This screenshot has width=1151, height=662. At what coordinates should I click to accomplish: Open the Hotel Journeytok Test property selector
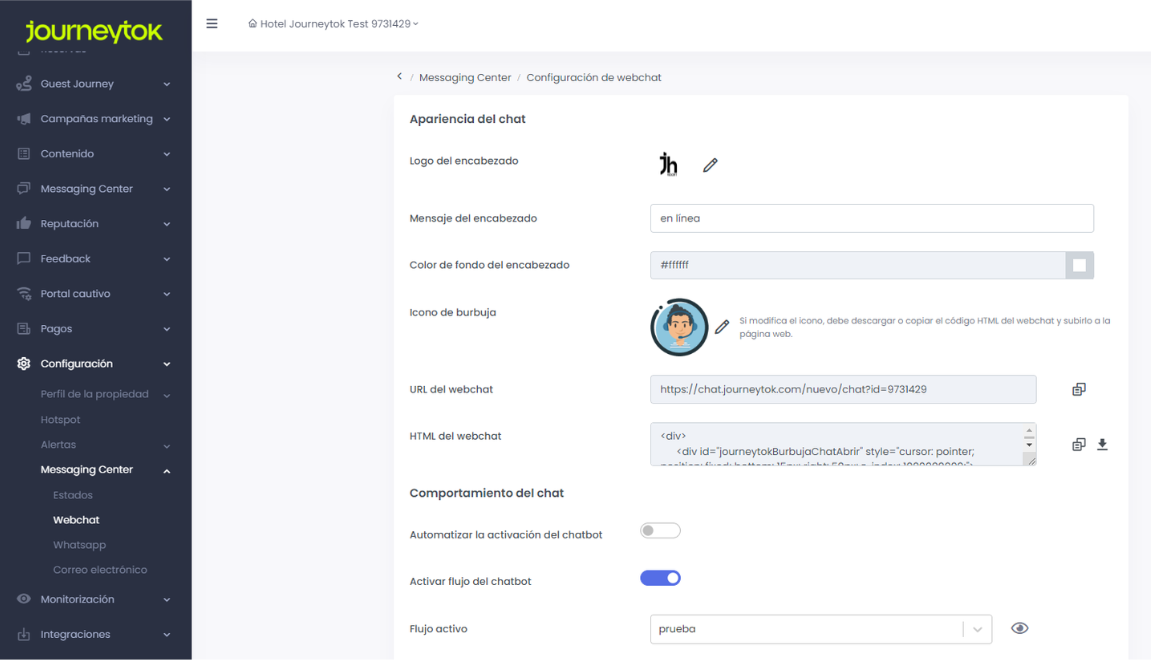tap(334, 24)
